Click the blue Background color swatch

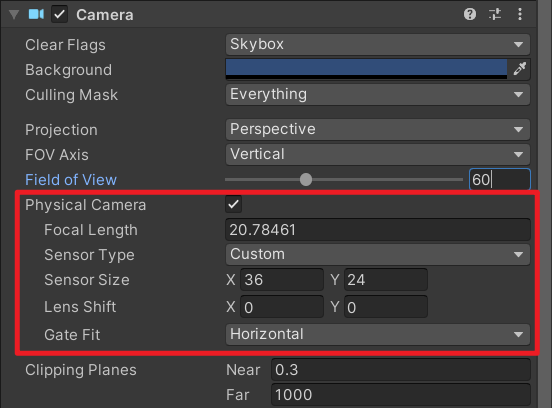click(x=366, y=69)
